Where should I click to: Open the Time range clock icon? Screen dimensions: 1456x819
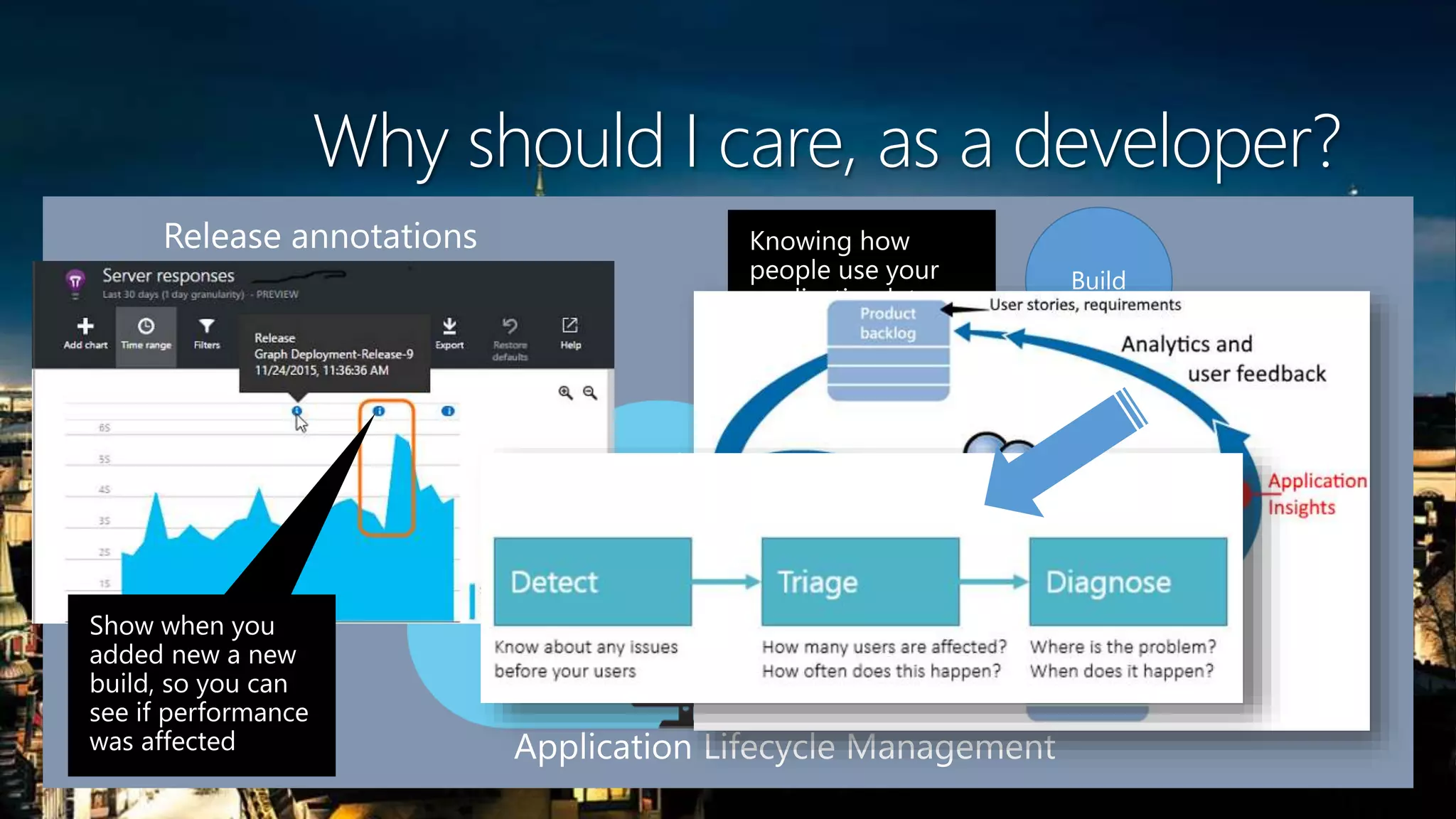[x=146, y=326]
